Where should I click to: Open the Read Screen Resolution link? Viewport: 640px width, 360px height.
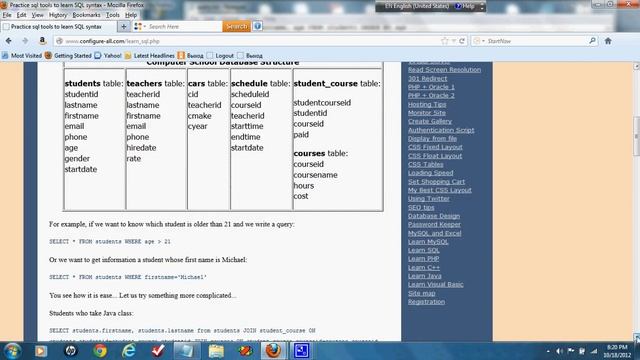pos(444,70)
